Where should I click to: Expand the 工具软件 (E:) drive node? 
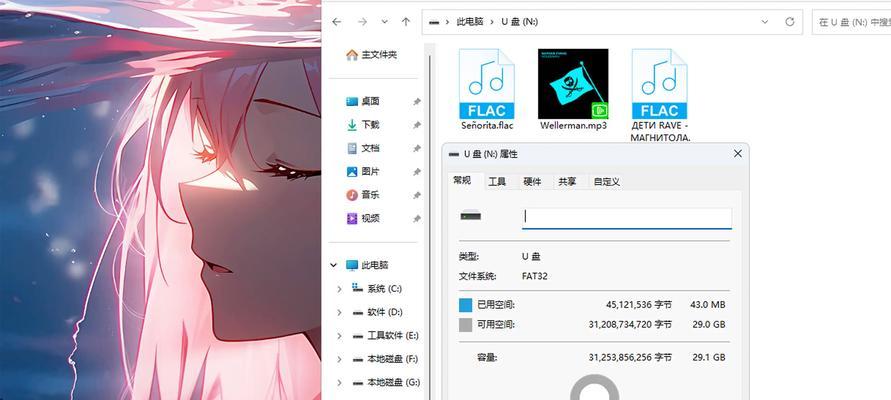coord(339,336)
